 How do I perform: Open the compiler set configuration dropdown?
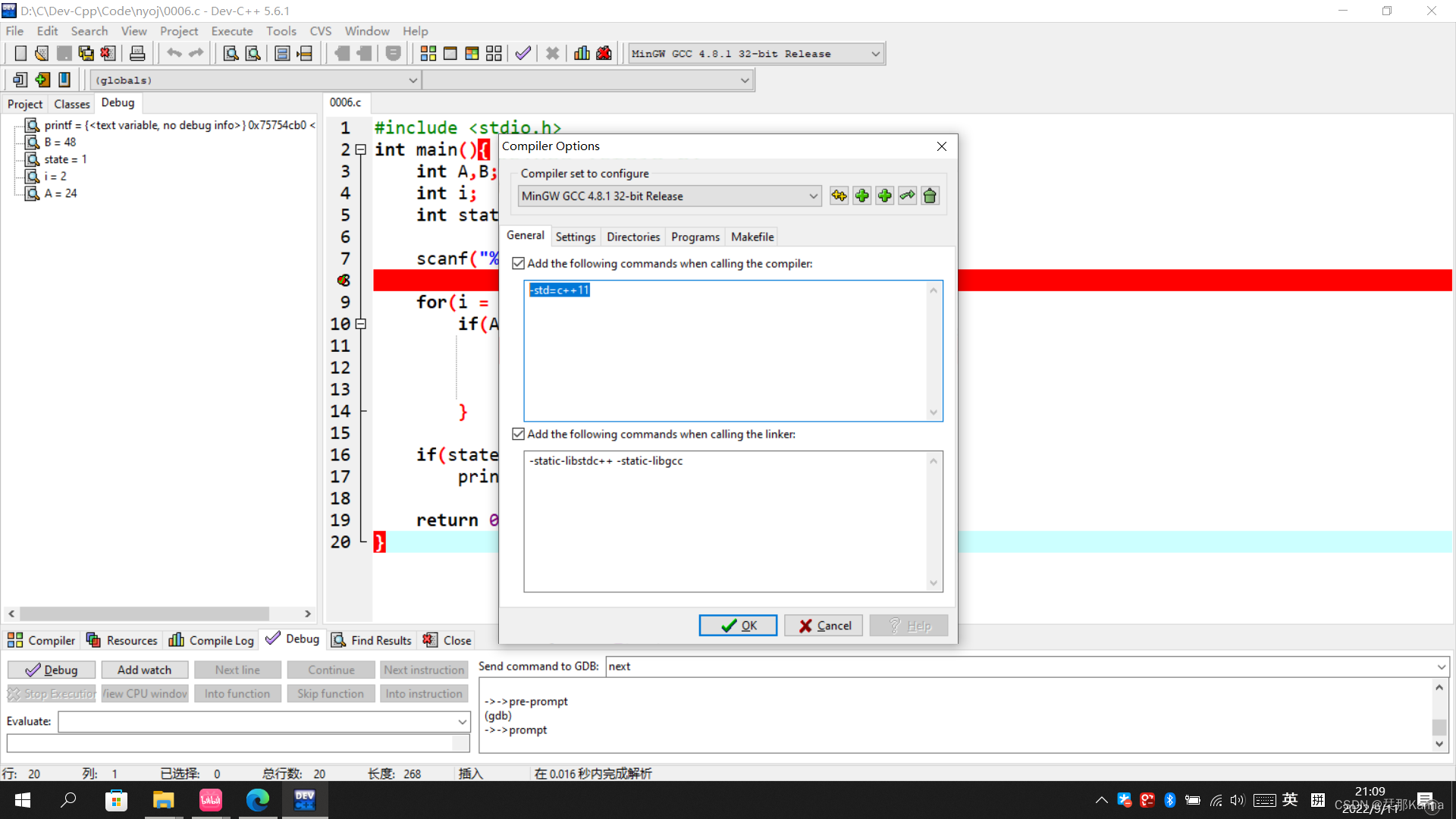(x=812, y=196)
